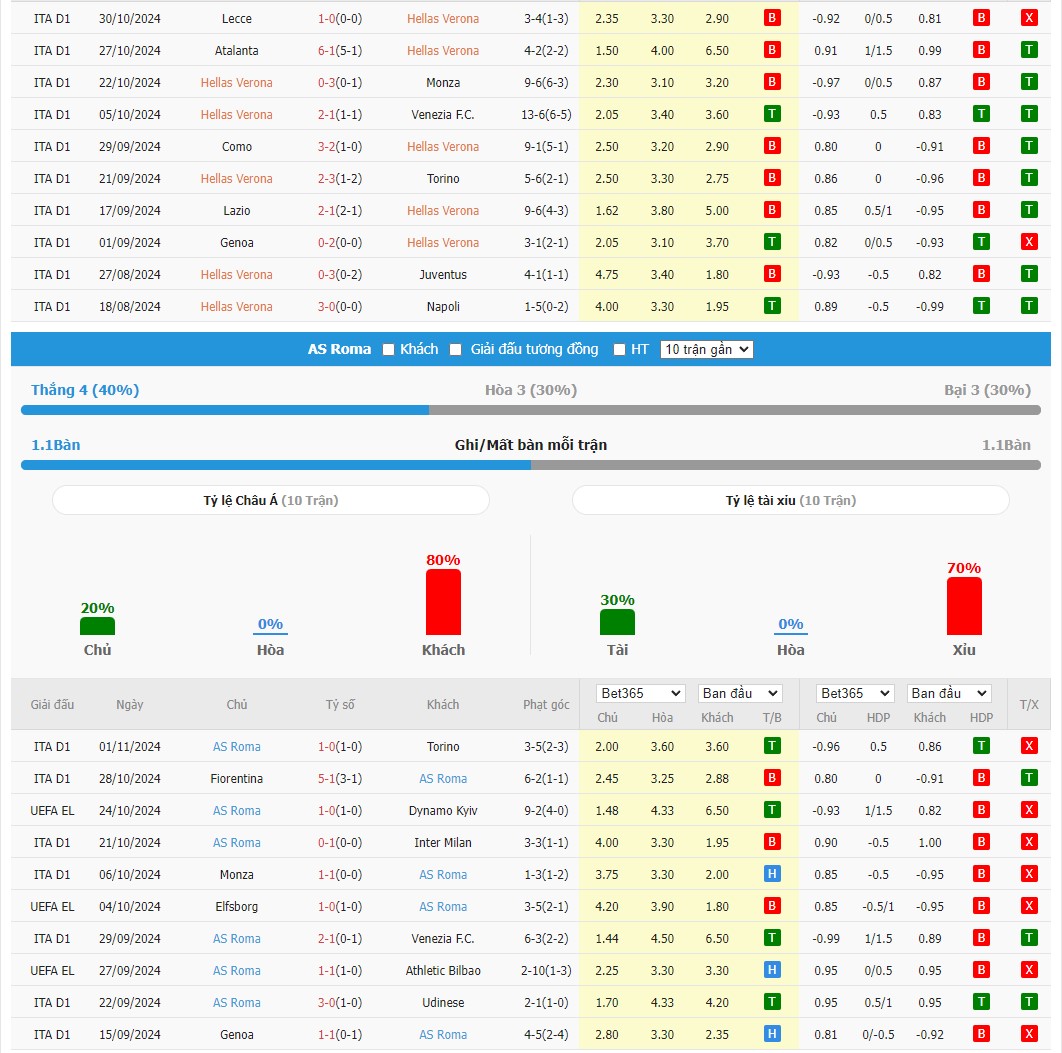Click the Giải đấu column header
1062x1053 pixels.
coord(52,705)
